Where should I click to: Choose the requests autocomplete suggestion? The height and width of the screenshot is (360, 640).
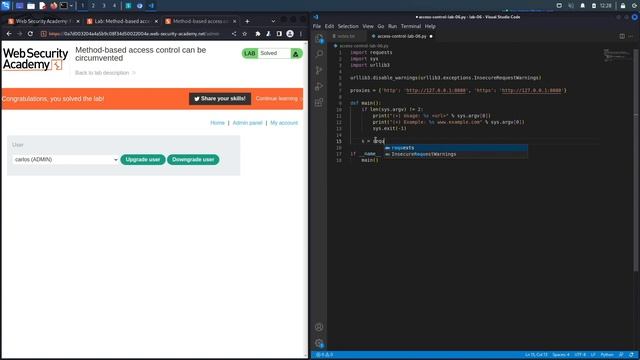(x=455, y=148)
